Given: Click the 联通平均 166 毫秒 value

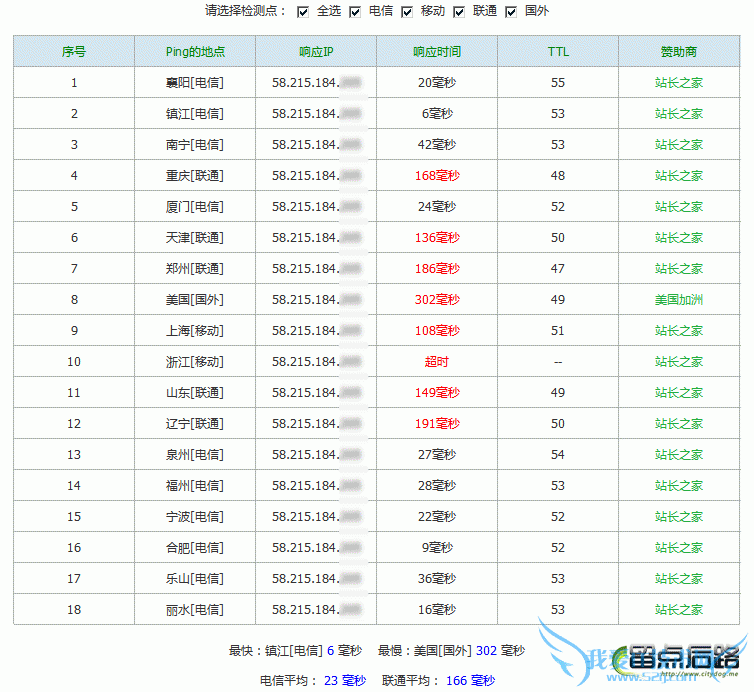Looking at the screenshot, I should [x=470, y=680].
